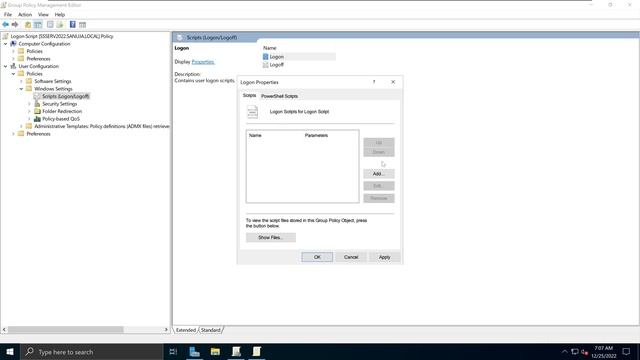
Task: Open the Windows Start menu
Action: pyautogui.click(x=10, y=351)
